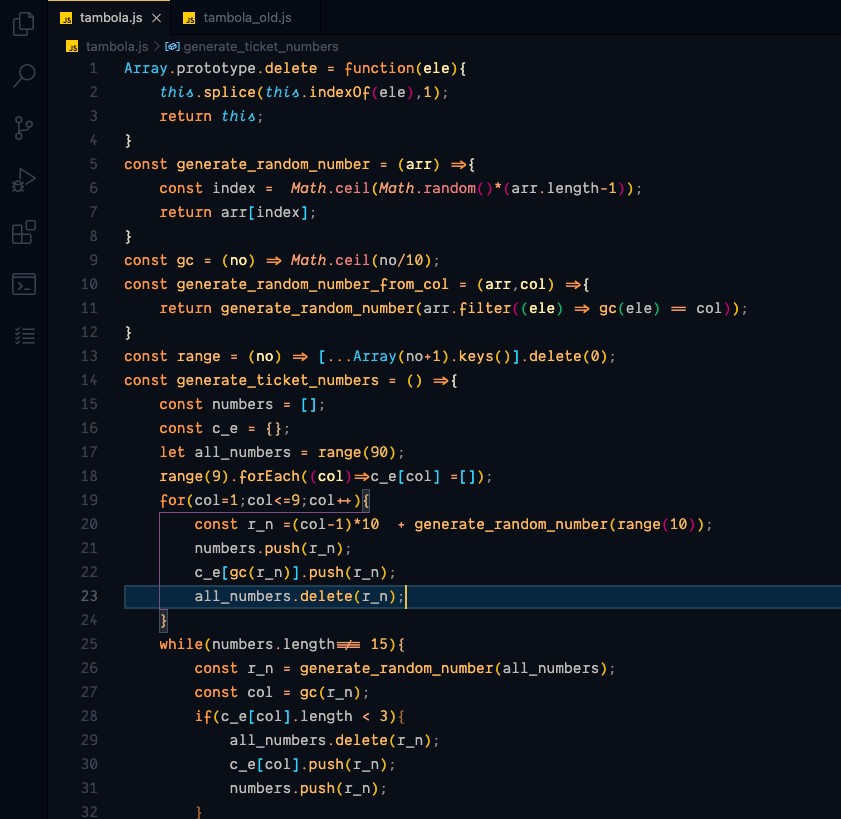Image resolution: width=841 pixels, height=819 pixels.
Task: Click the 'for(col=1;col<=9;col++){' line
Action: 264,500
